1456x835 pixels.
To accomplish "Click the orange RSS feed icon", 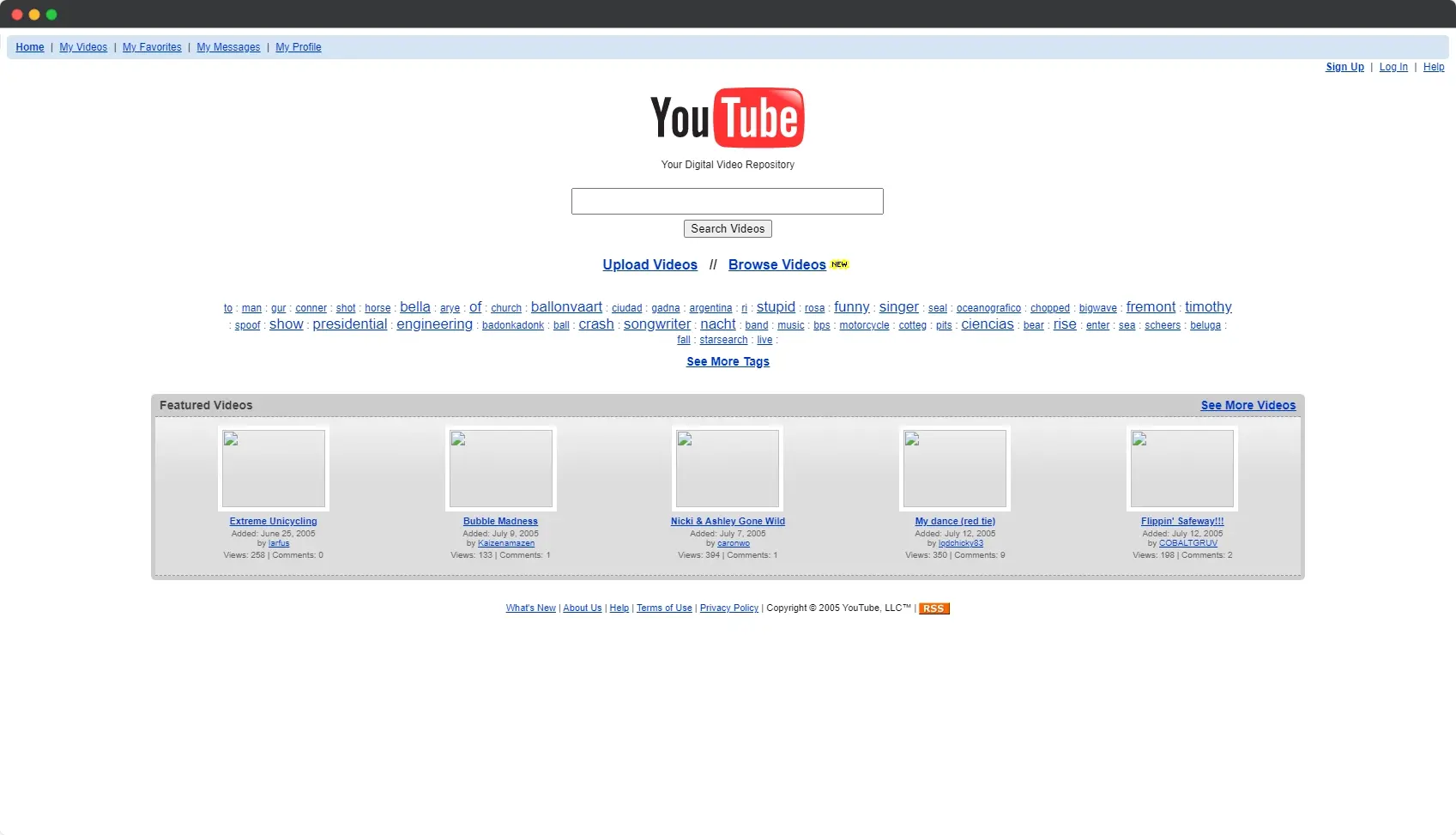I will [x=933, y=608].
